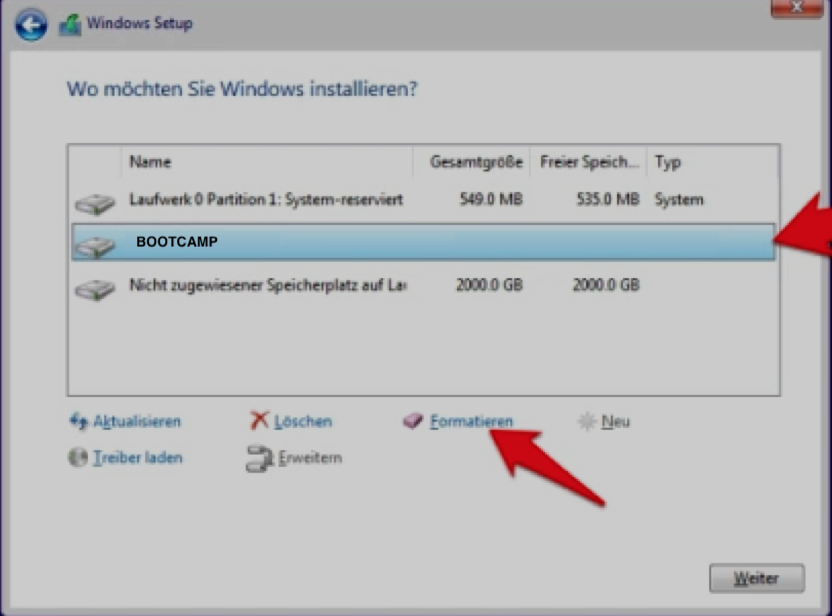Click the Erweitern link
This screenshot has width=832, height=616.
click(x=310, y=457)
